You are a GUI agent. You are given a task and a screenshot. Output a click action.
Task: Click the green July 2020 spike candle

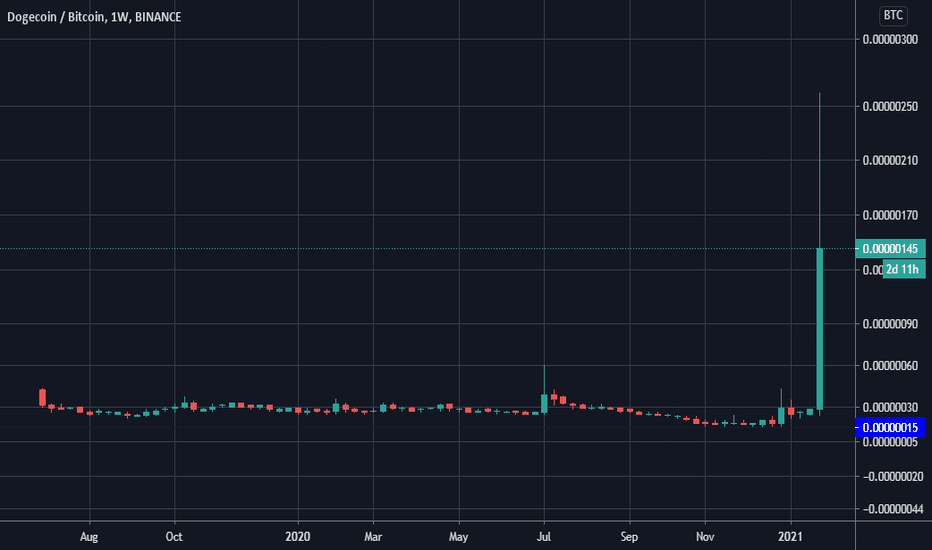544,404
